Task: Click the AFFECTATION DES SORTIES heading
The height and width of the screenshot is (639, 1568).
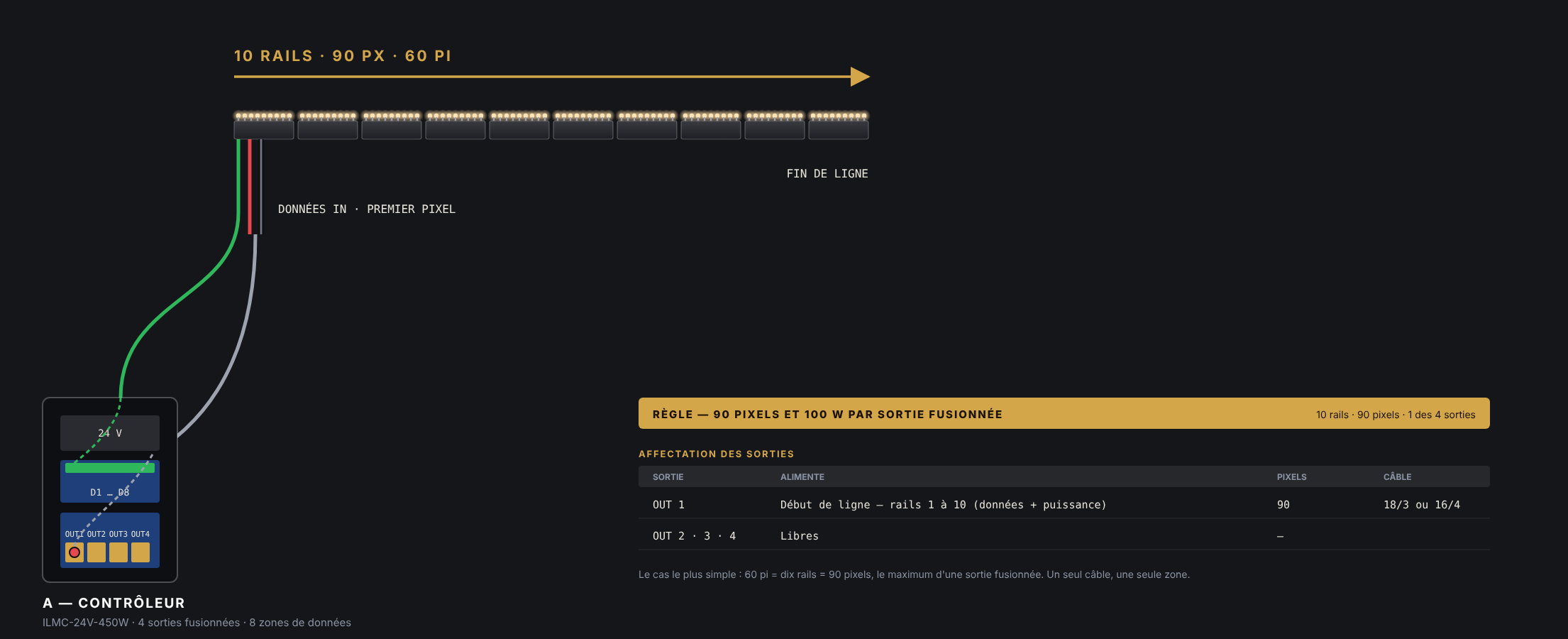Action: tap(716, 454)
